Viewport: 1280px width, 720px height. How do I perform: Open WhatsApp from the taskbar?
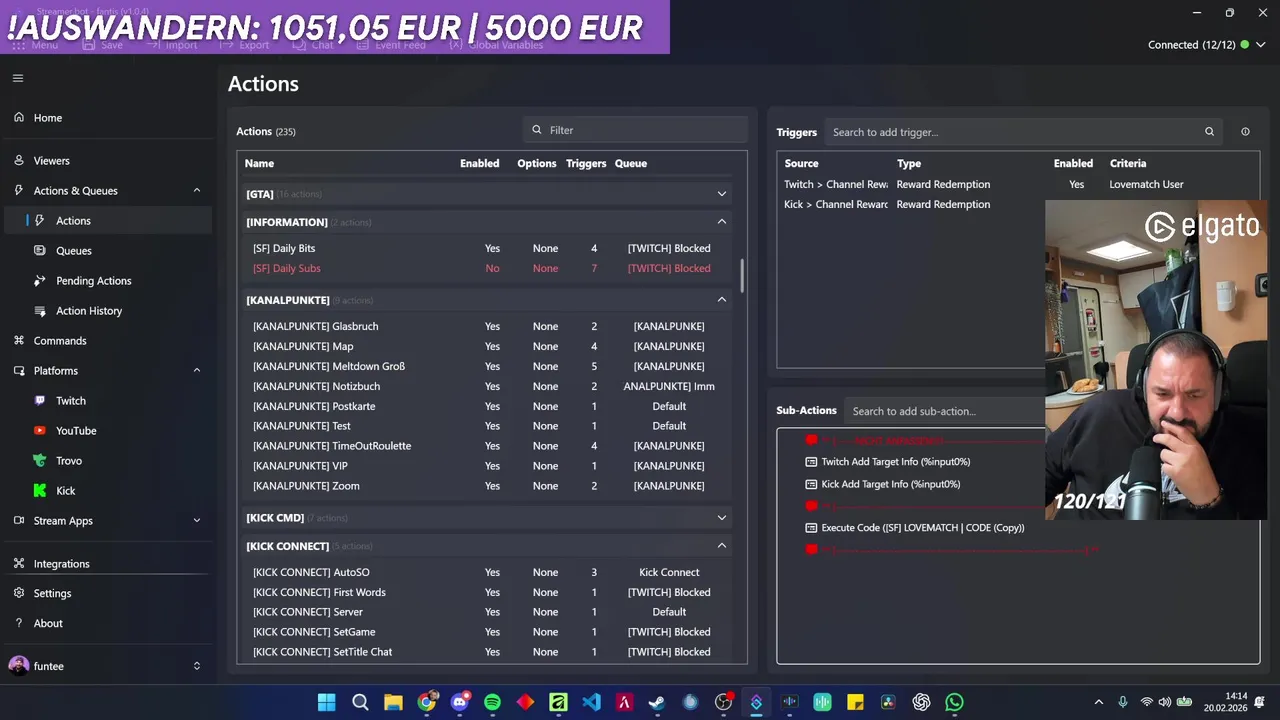pos(954,703)
